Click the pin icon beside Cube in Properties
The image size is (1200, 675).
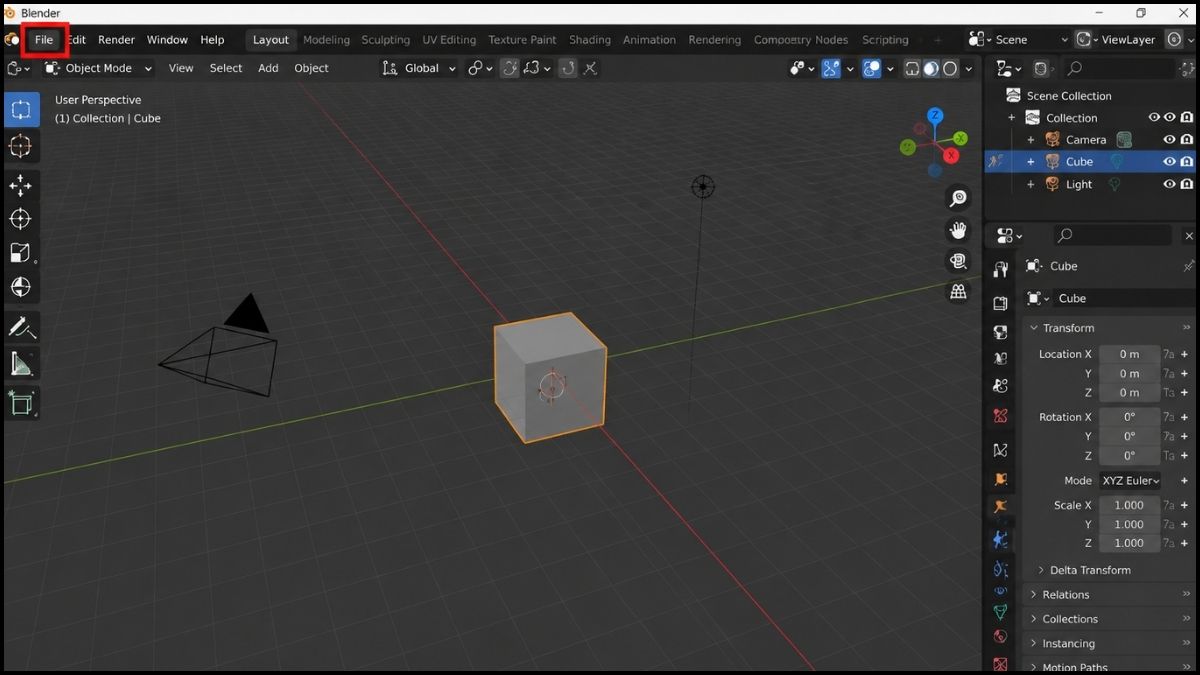(1188, 266)
